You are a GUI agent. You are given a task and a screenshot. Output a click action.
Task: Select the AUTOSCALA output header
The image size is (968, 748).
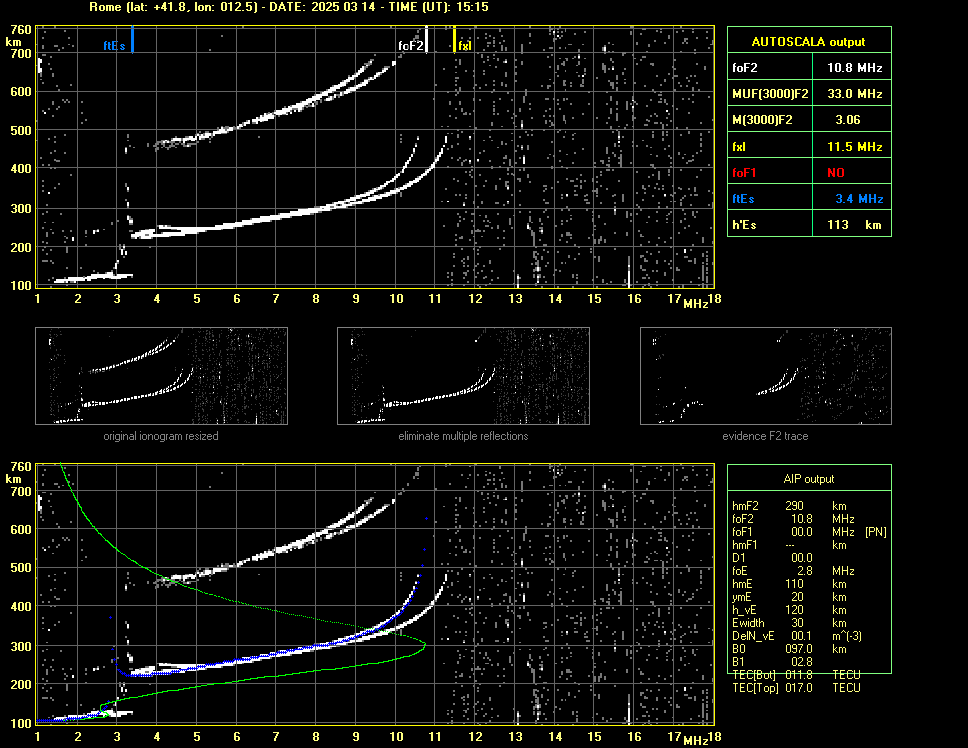(x=809, y=42)
